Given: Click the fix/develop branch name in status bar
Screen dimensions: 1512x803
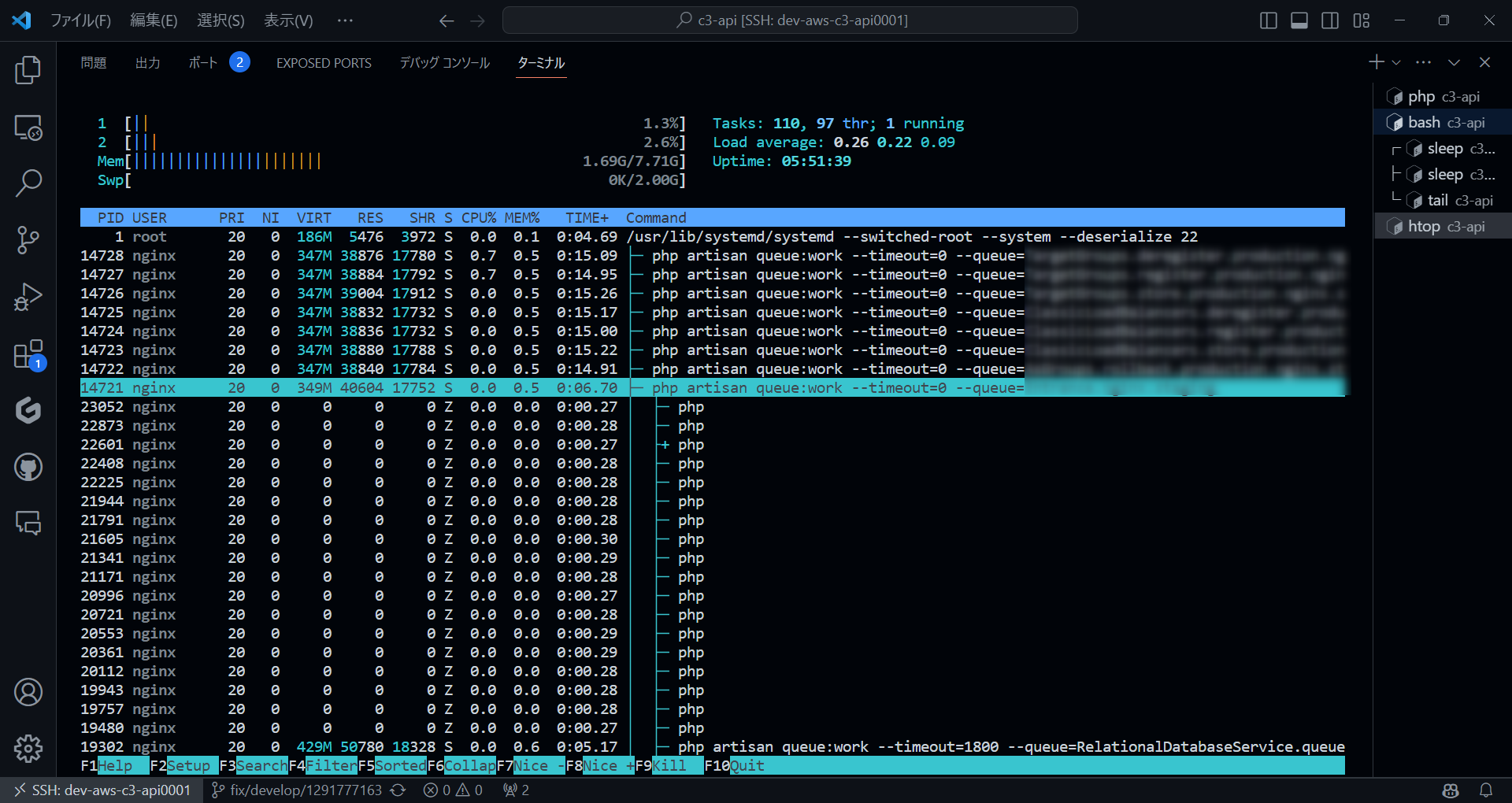Looking at the screenshot, I should click(x=306, y=790).
